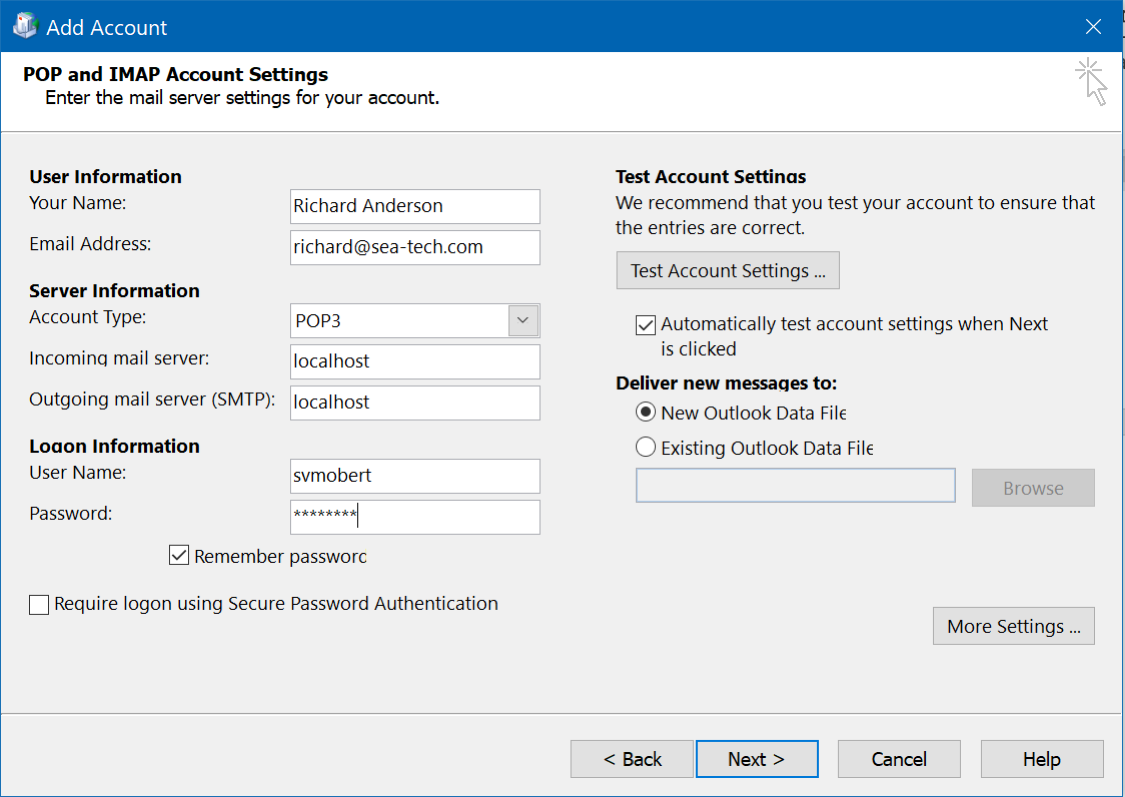
Task: Click the Your Name text field
Action: click(414, 206)
